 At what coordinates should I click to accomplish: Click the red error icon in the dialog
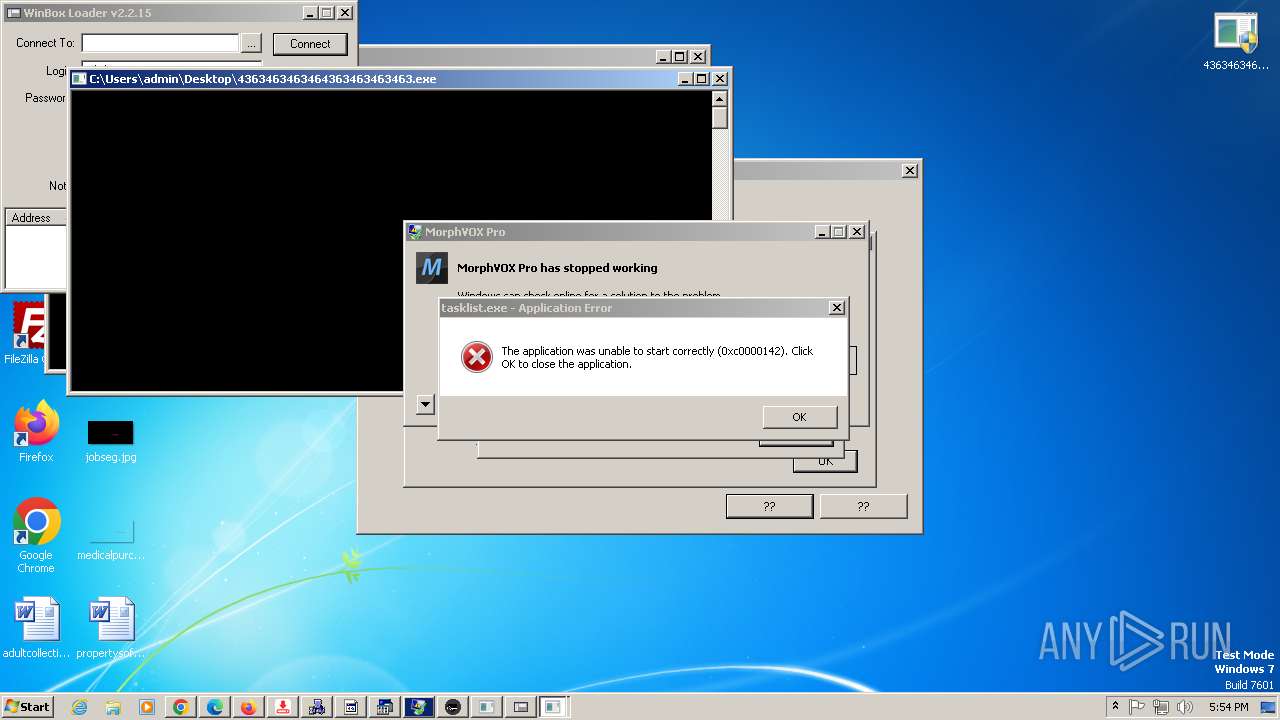pos(476,357)
